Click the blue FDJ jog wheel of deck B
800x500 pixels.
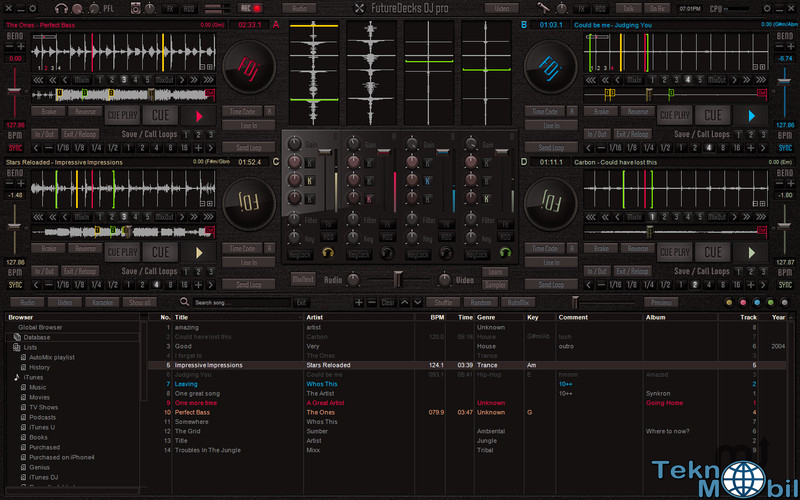click(551, 67)
